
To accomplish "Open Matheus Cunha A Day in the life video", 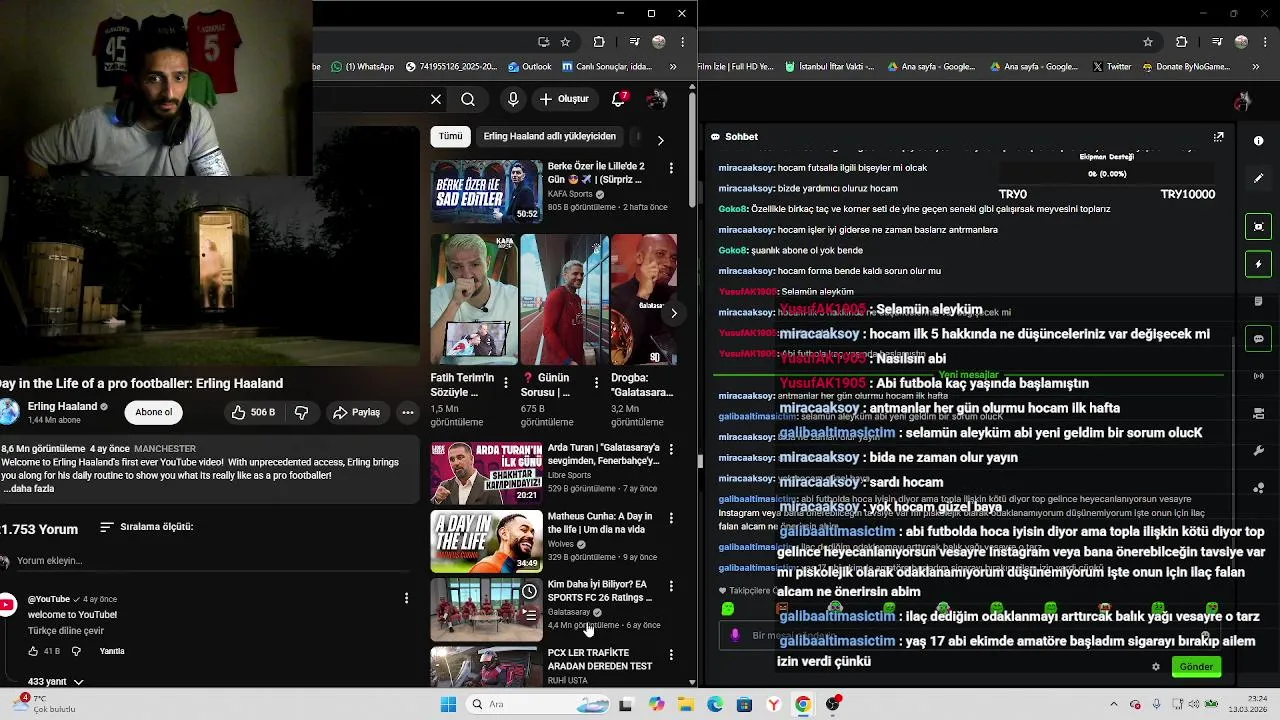I will coord(486,541).
